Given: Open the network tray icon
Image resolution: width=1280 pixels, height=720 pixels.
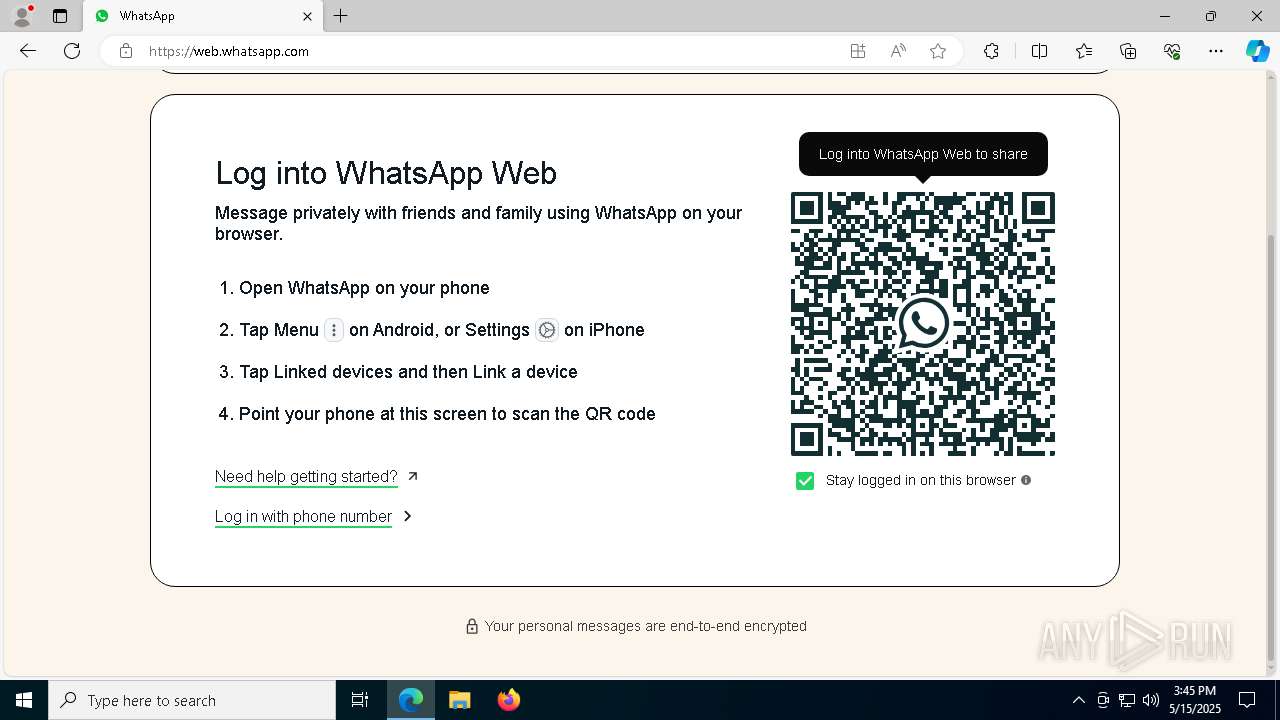Looking at the screenshot, I should pyautogui.click(x=1127, y=700).
